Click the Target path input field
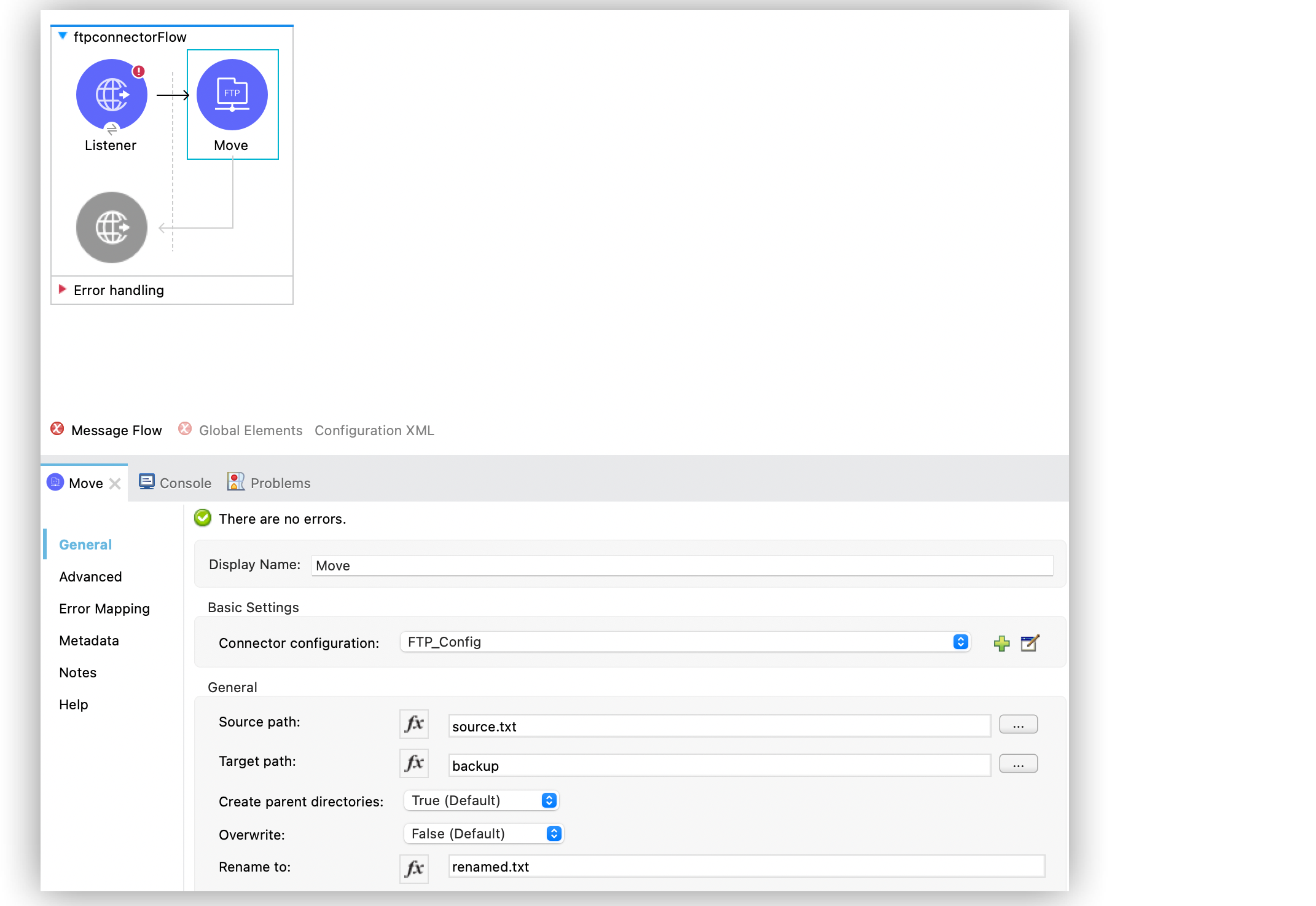Image resolution: width=1316 pixels, height=906 pixels. pos(719,765)
